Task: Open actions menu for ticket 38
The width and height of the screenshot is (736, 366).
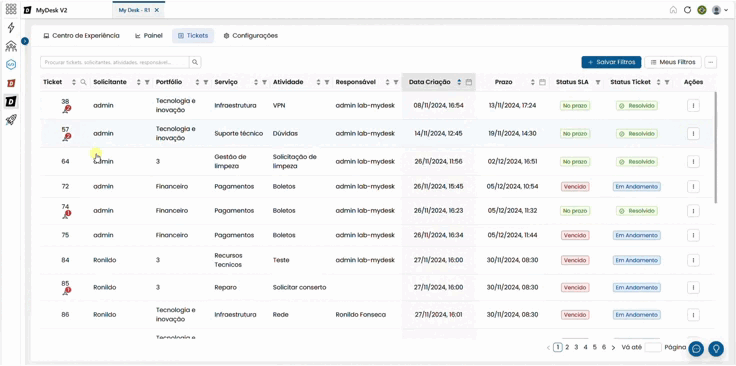Action: (x=693, y=106)
